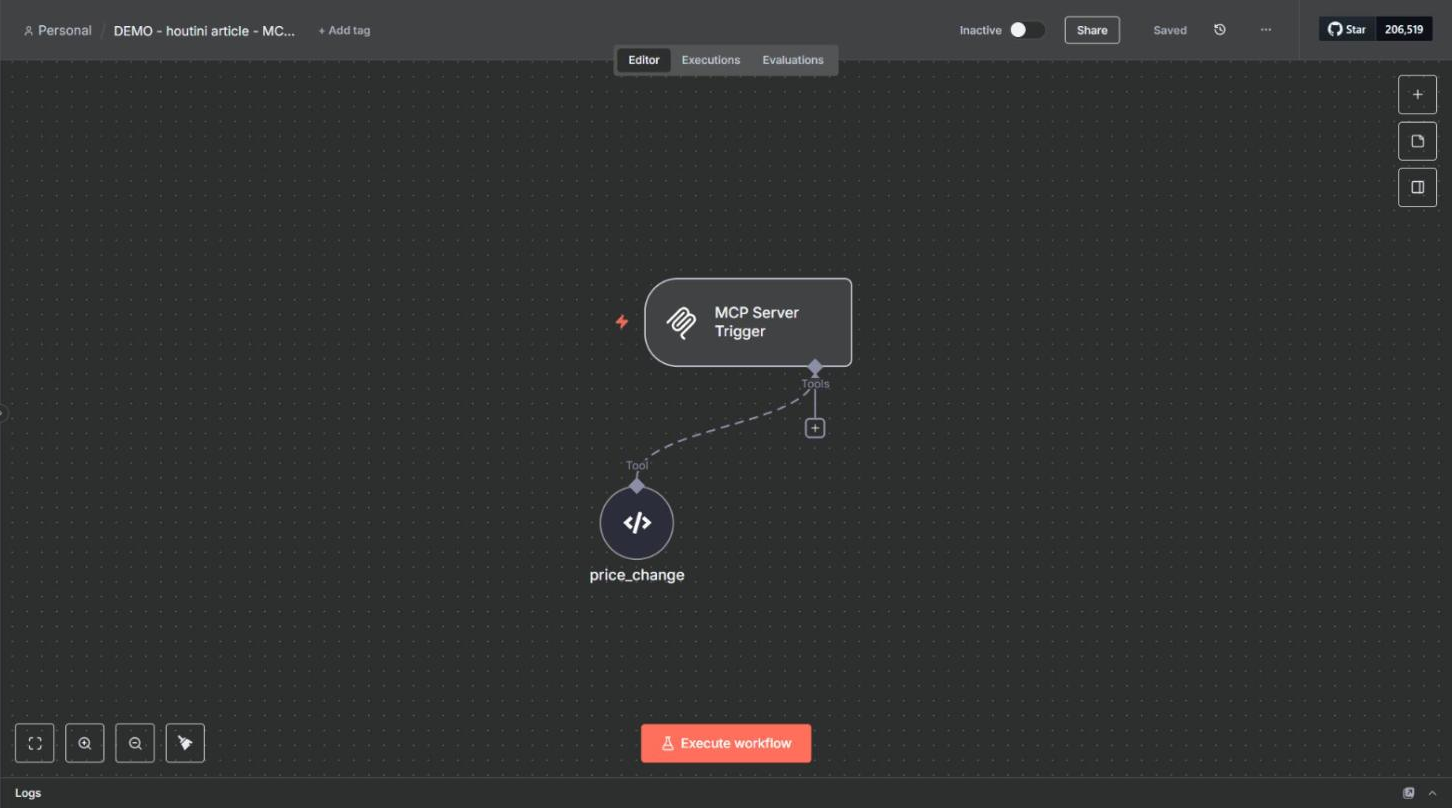The height and width of the screenshot is (808, 1452).
Task: Add a sticky note to canvas
Action: (1417, 141)
